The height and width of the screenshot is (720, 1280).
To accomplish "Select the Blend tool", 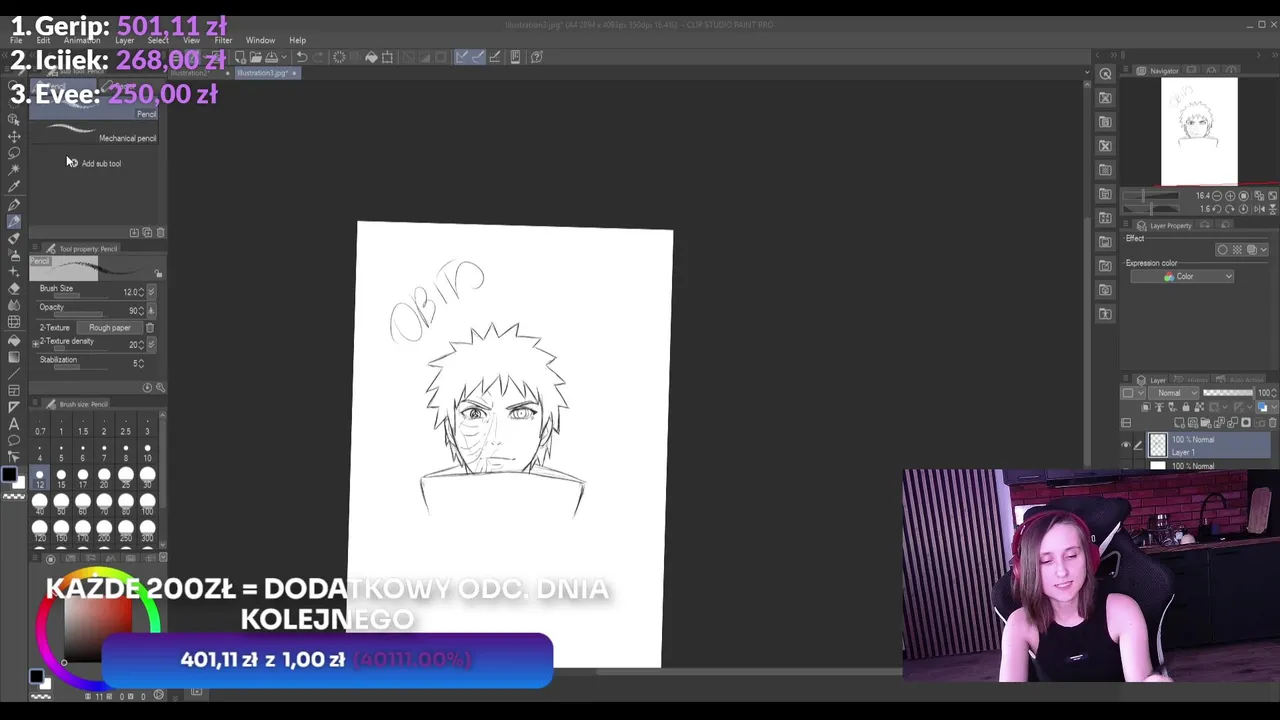I will coord(14,306).
